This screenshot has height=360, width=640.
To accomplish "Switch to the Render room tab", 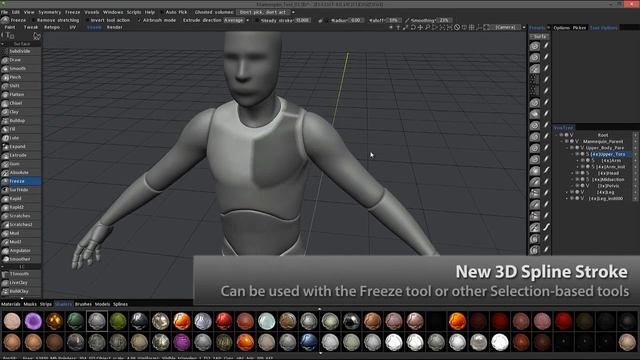I will 114,27.
